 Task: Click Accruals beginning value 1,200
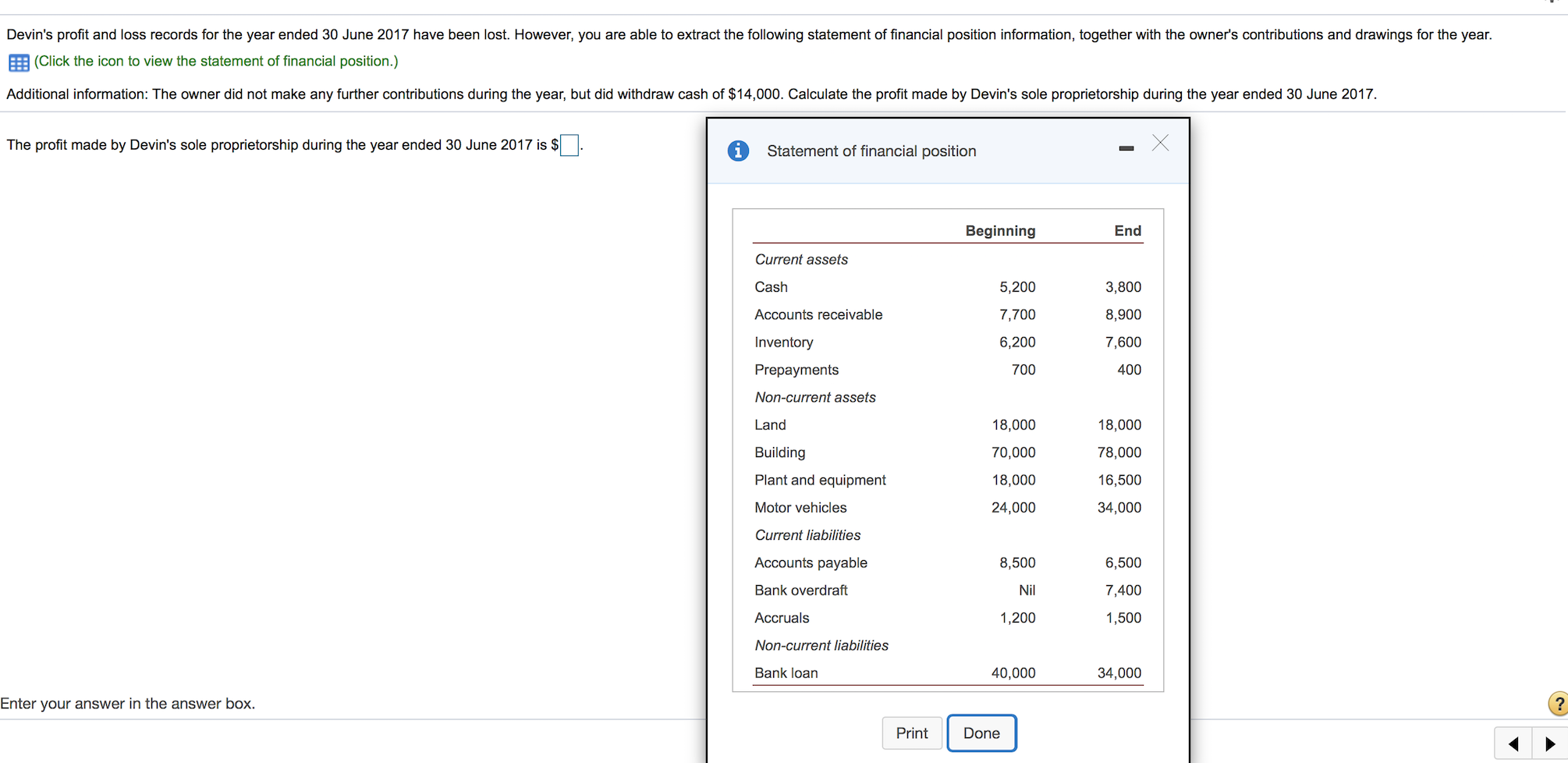pyautogui.click(x=1017, y=618)
